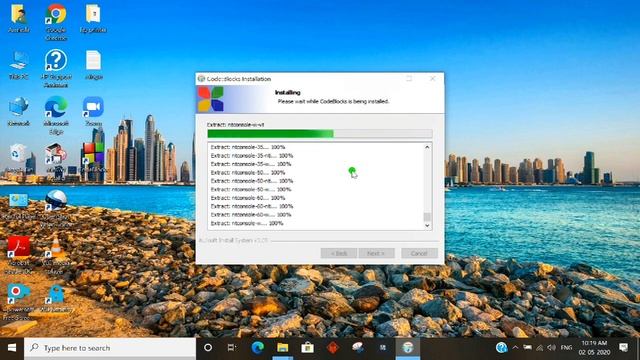Switch to the CodeBlocks installer taskbar button
Image resolution: width=640 pixels, height=360 pixels.
(408, 348)
